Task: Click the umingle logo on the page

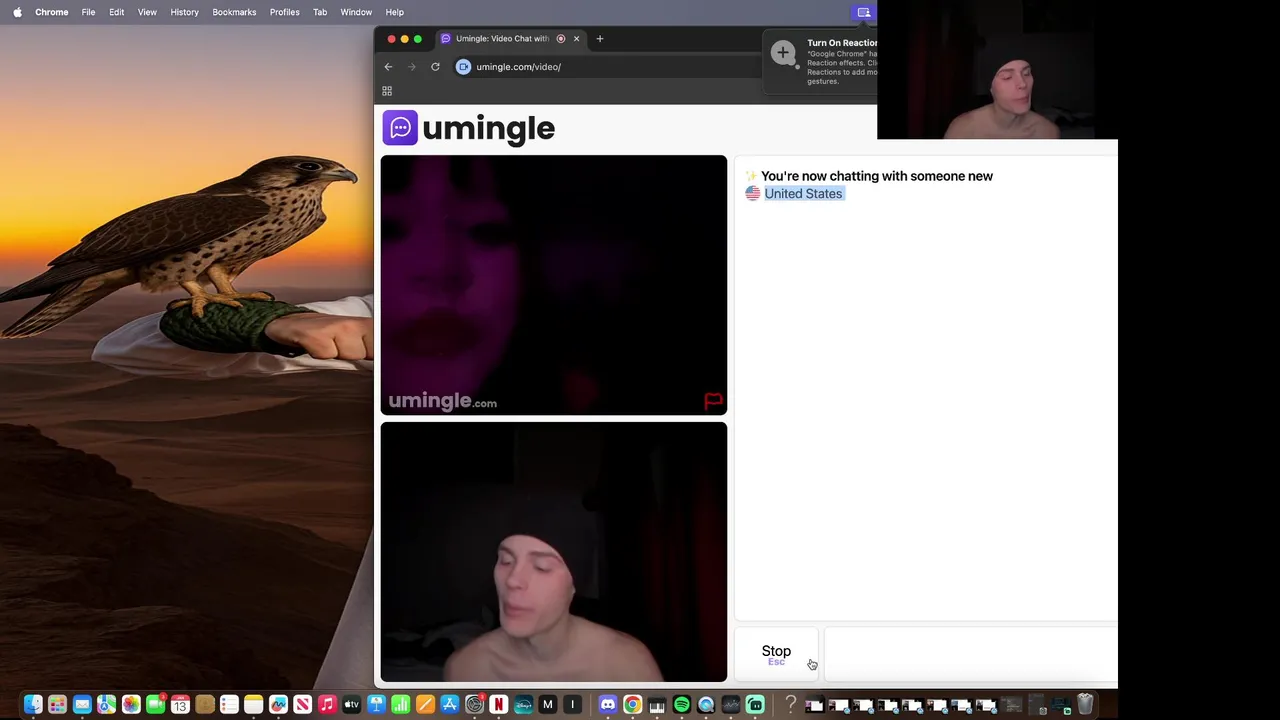Action: [x=468, y=128]
